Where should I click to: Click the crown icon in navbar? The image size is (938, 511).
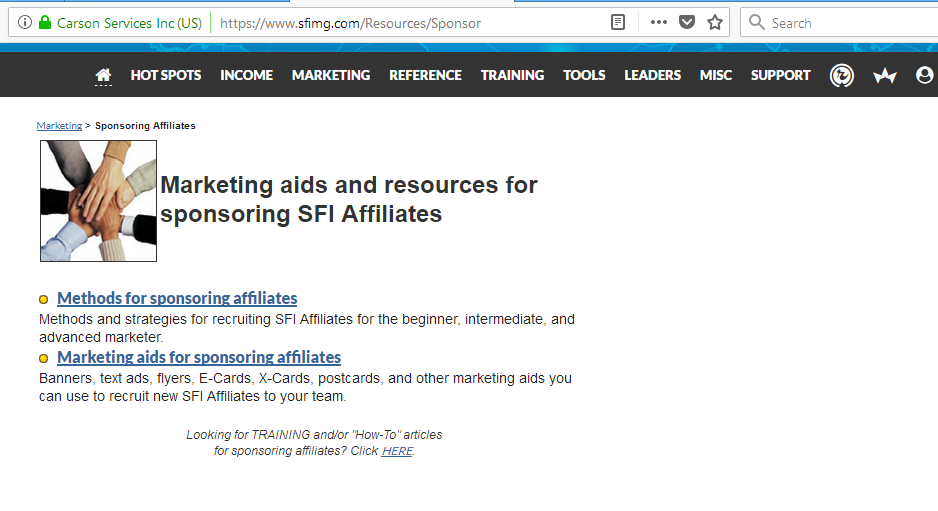885,76
